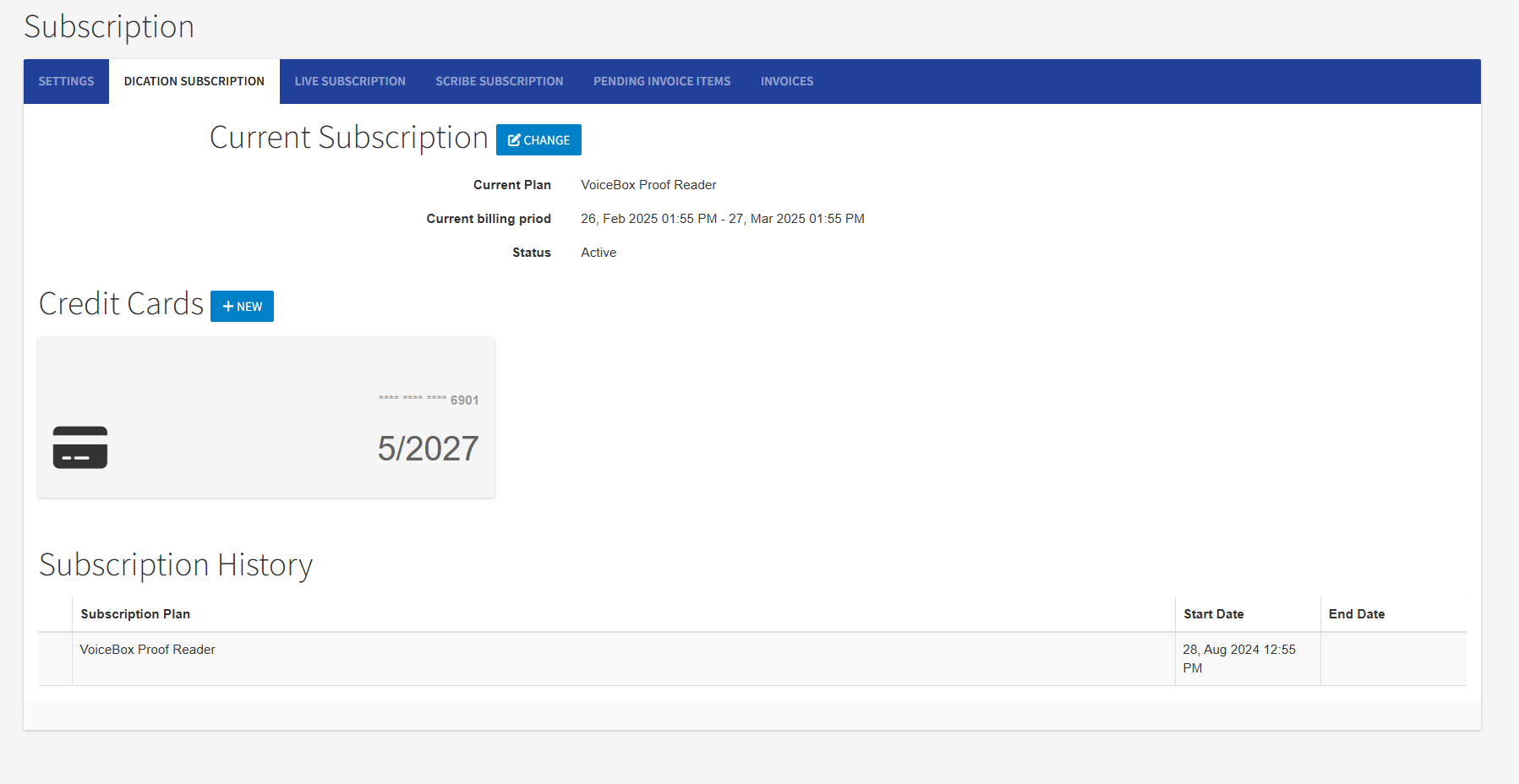Open the Scribe Subscription tab
The image size is (1519, 784).
pyautogui.click(x=500, y=81)
